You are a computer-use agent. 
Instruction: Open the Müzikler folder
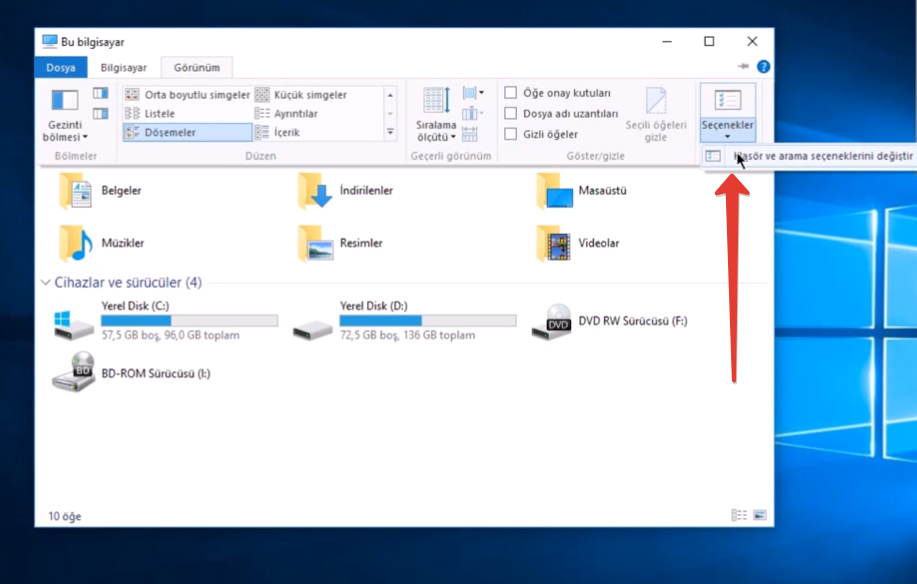(101, 243)
